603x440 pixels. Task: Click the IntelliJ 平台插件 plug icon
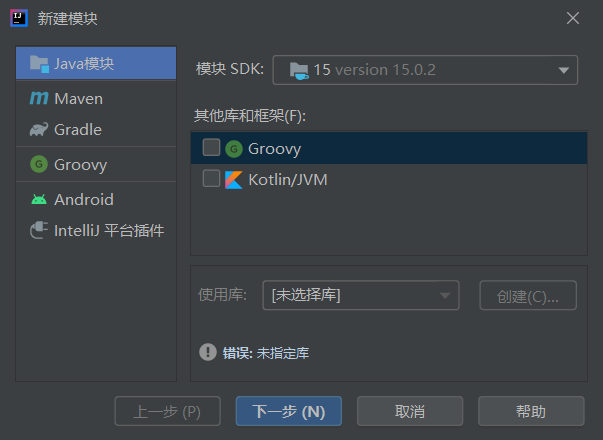click(x=39, y=230)
